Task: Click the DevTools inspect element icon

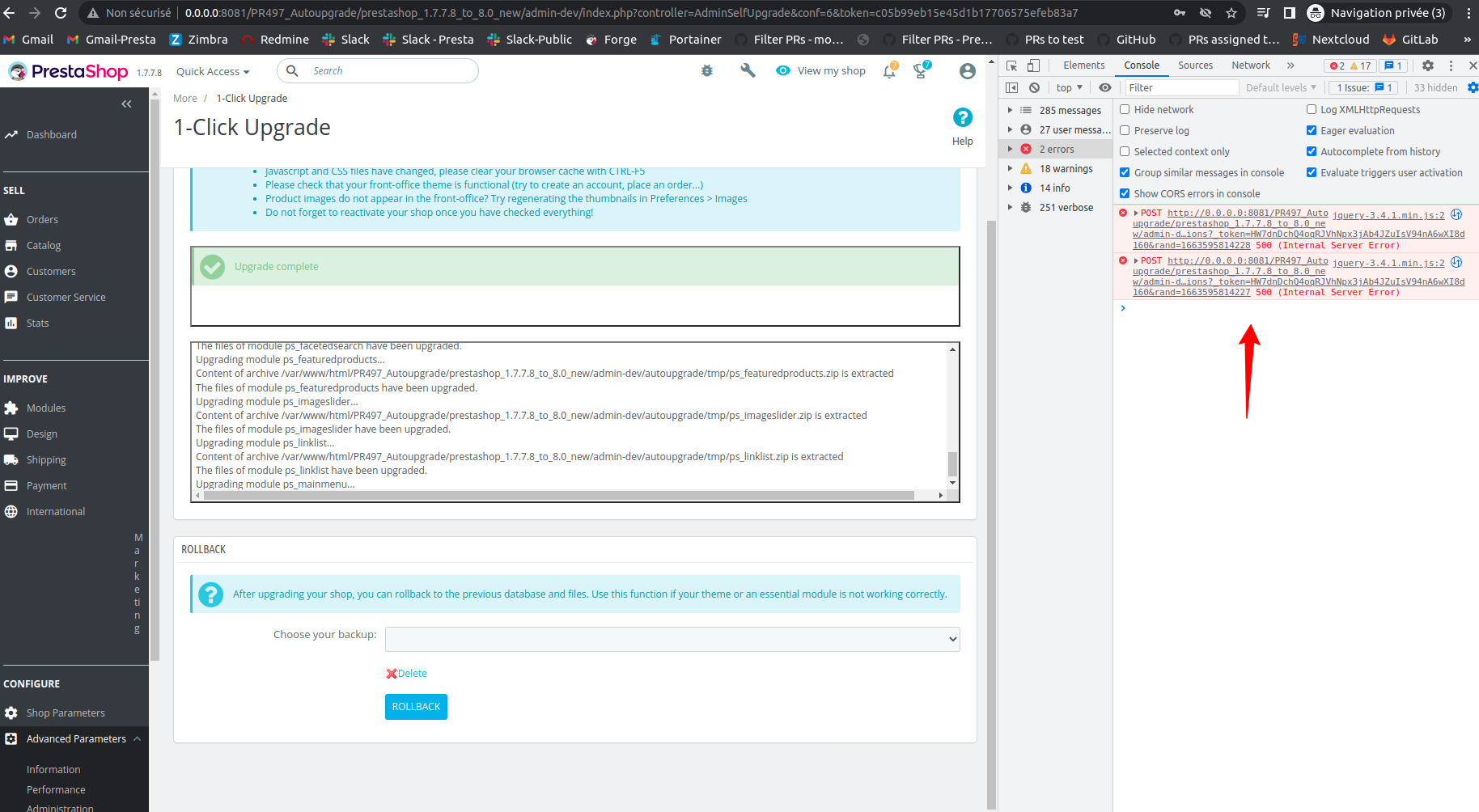Action: [1011, 65]
